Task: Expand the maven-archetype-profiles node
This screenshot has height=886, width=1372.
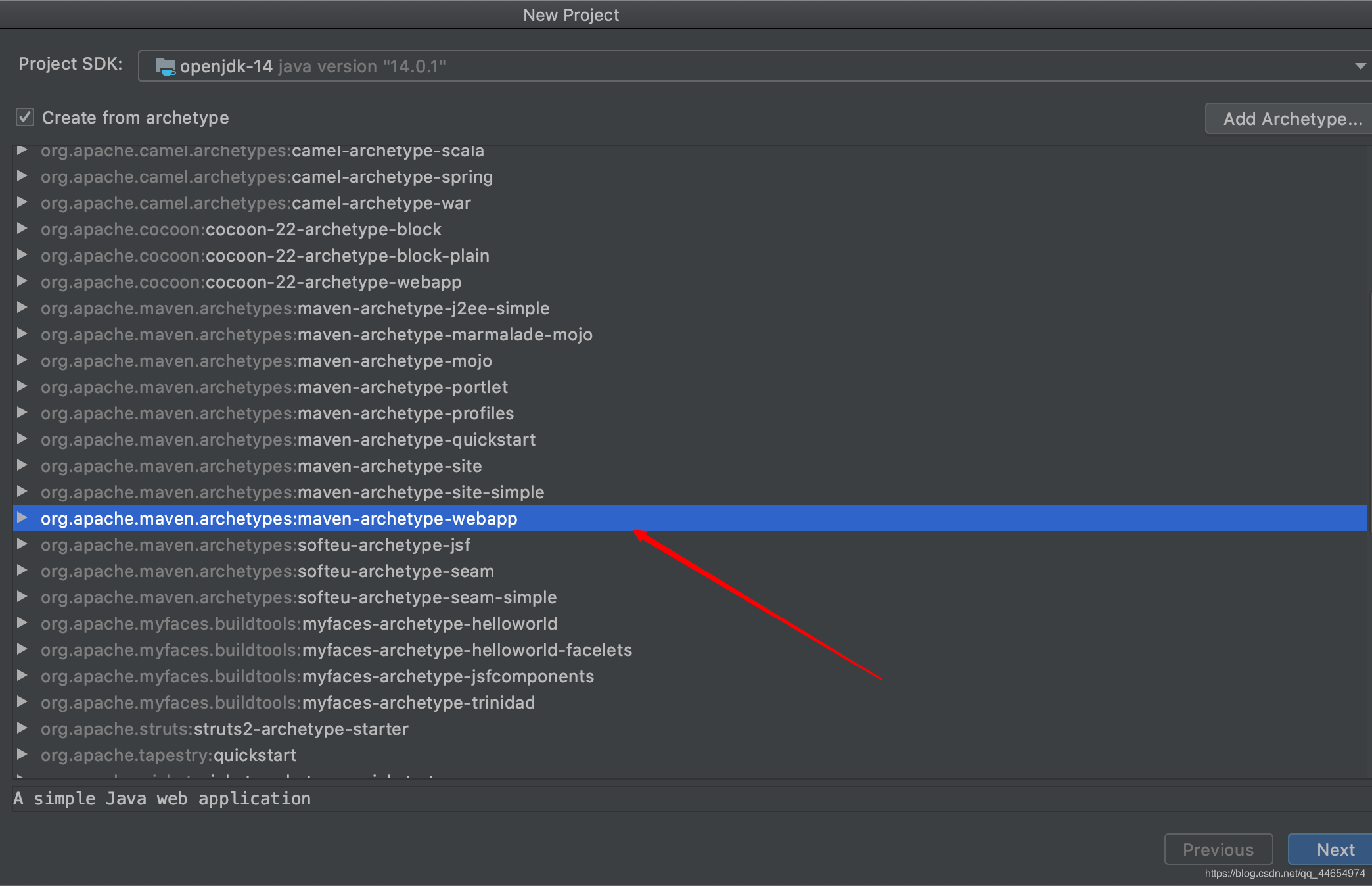Action: [22, 413]
